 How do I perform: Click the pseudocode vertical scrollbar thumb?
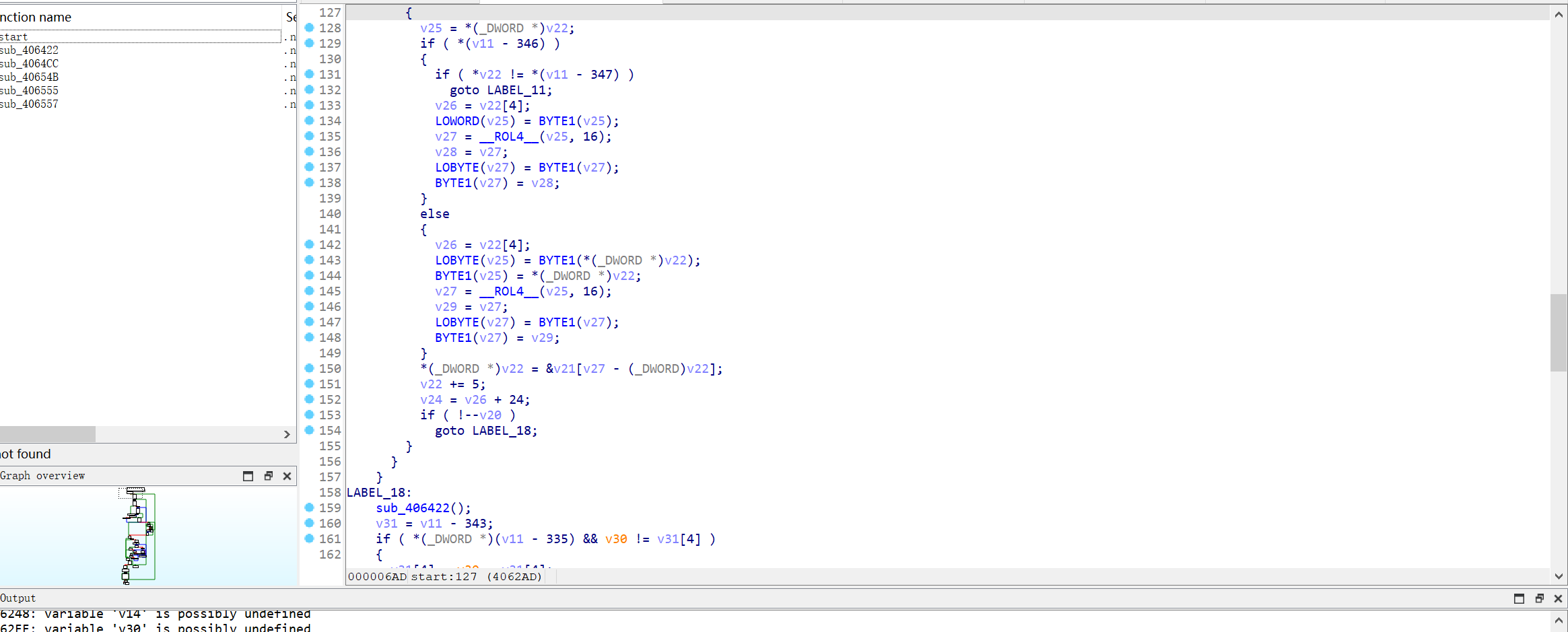pyautogui.click(x=1559, y=332)
